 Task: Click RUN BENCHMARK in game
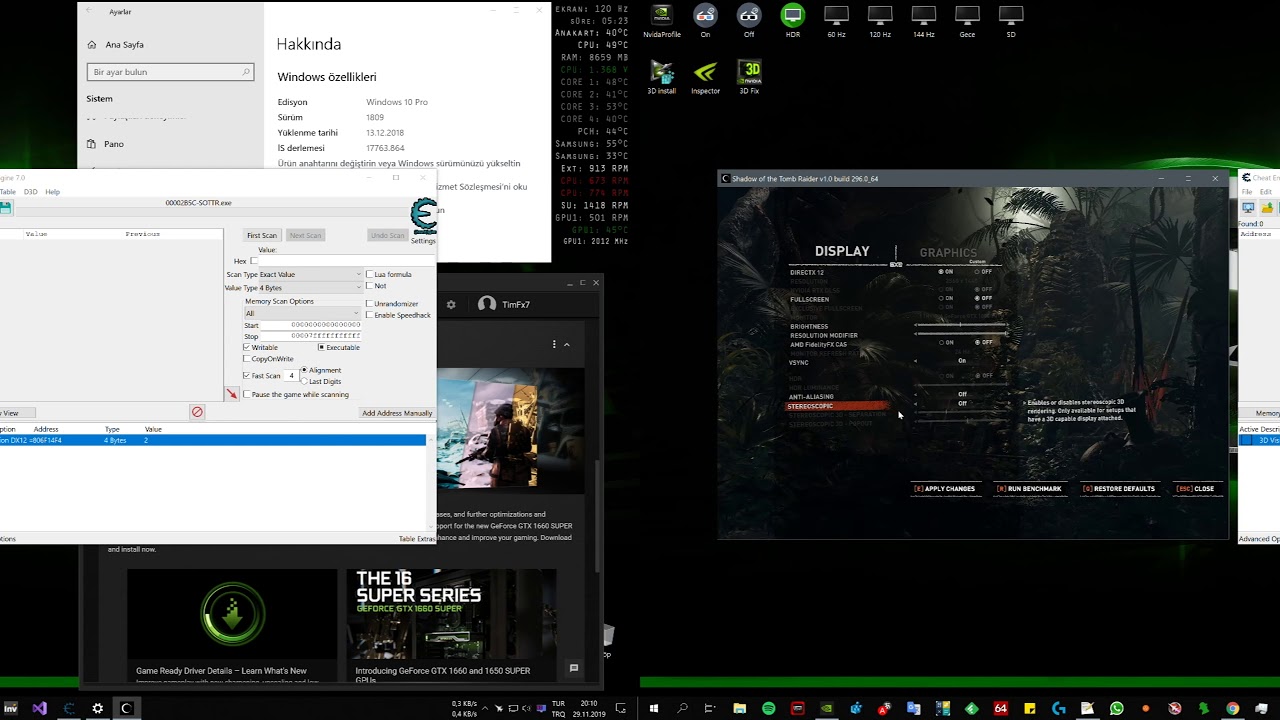click(x=1029, y=489)
